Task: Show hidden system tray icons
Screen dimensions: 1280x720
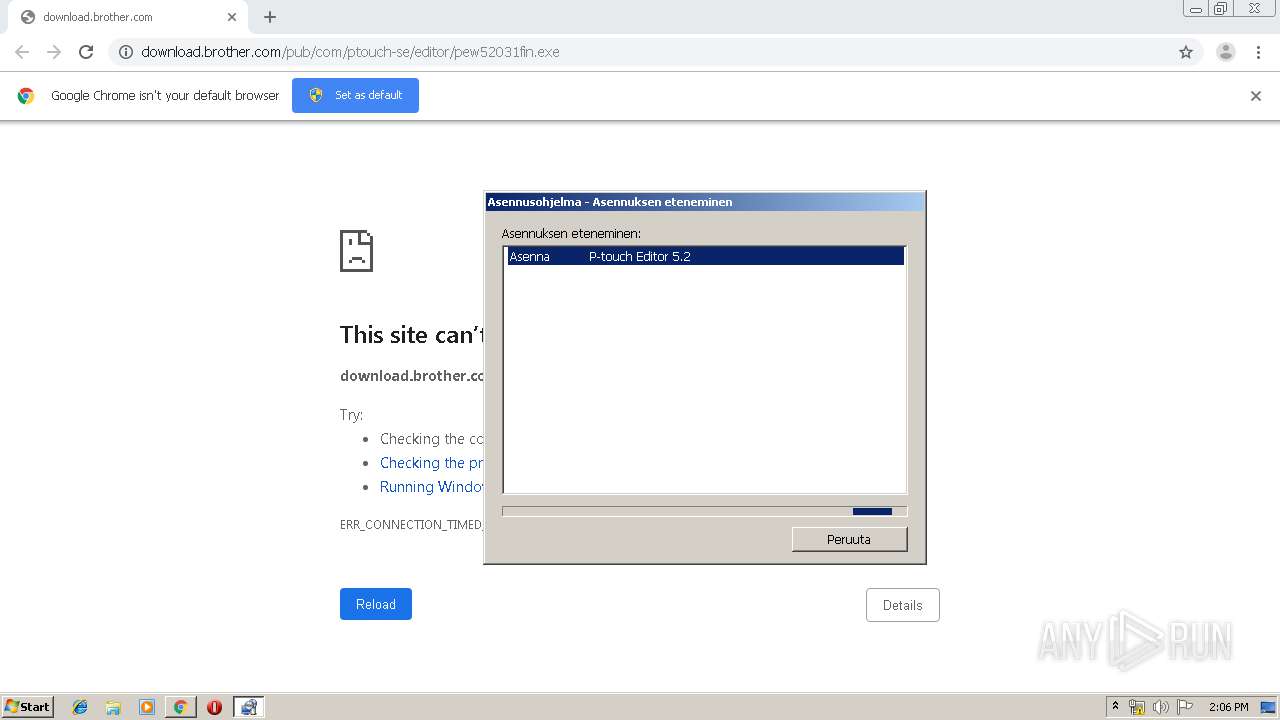Action: [x=1116, y=707]
